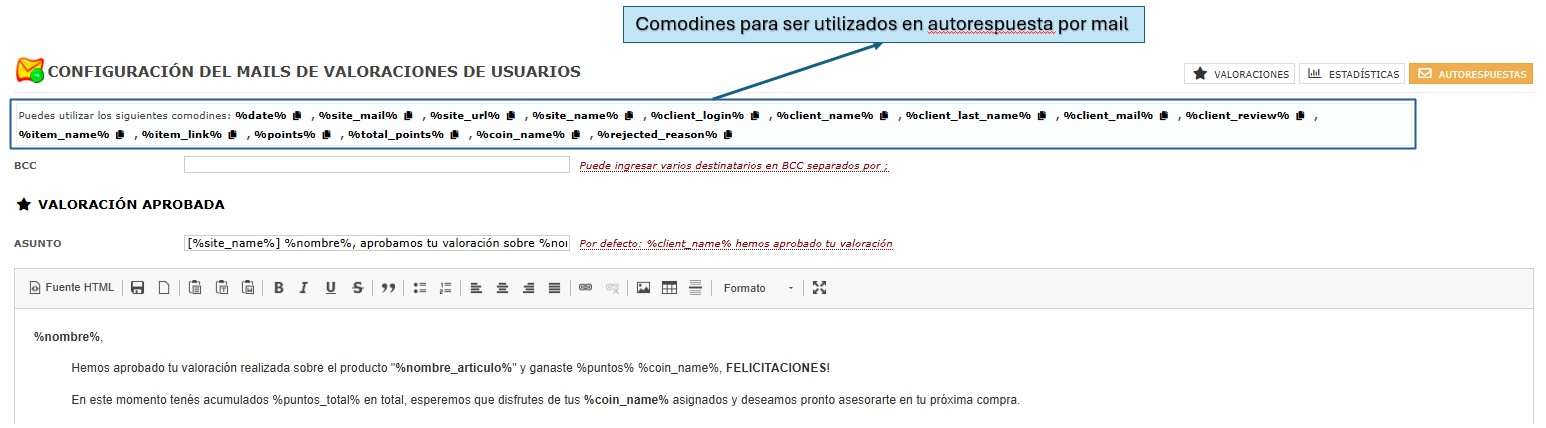Click the Autorespuestas button
Viewport: 1546px width, 428px height.
(1470, 74)
